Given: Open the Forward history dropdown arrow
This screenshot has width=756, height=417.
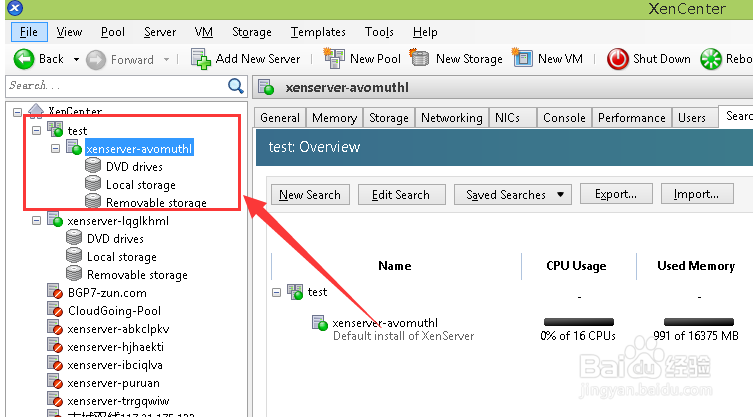Looking at the screenshot, I should [166, 60].
